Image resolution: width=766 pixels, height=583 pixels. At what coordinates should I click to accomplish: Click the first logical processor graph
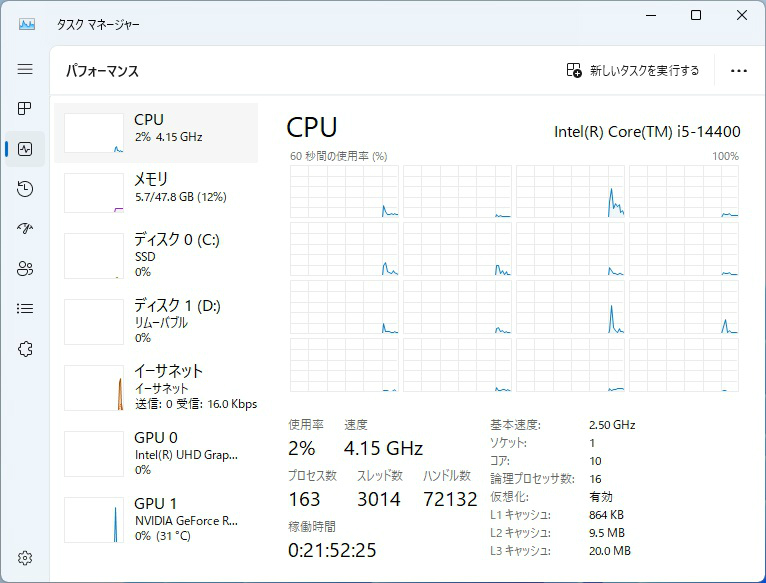[x=344, y=191]
